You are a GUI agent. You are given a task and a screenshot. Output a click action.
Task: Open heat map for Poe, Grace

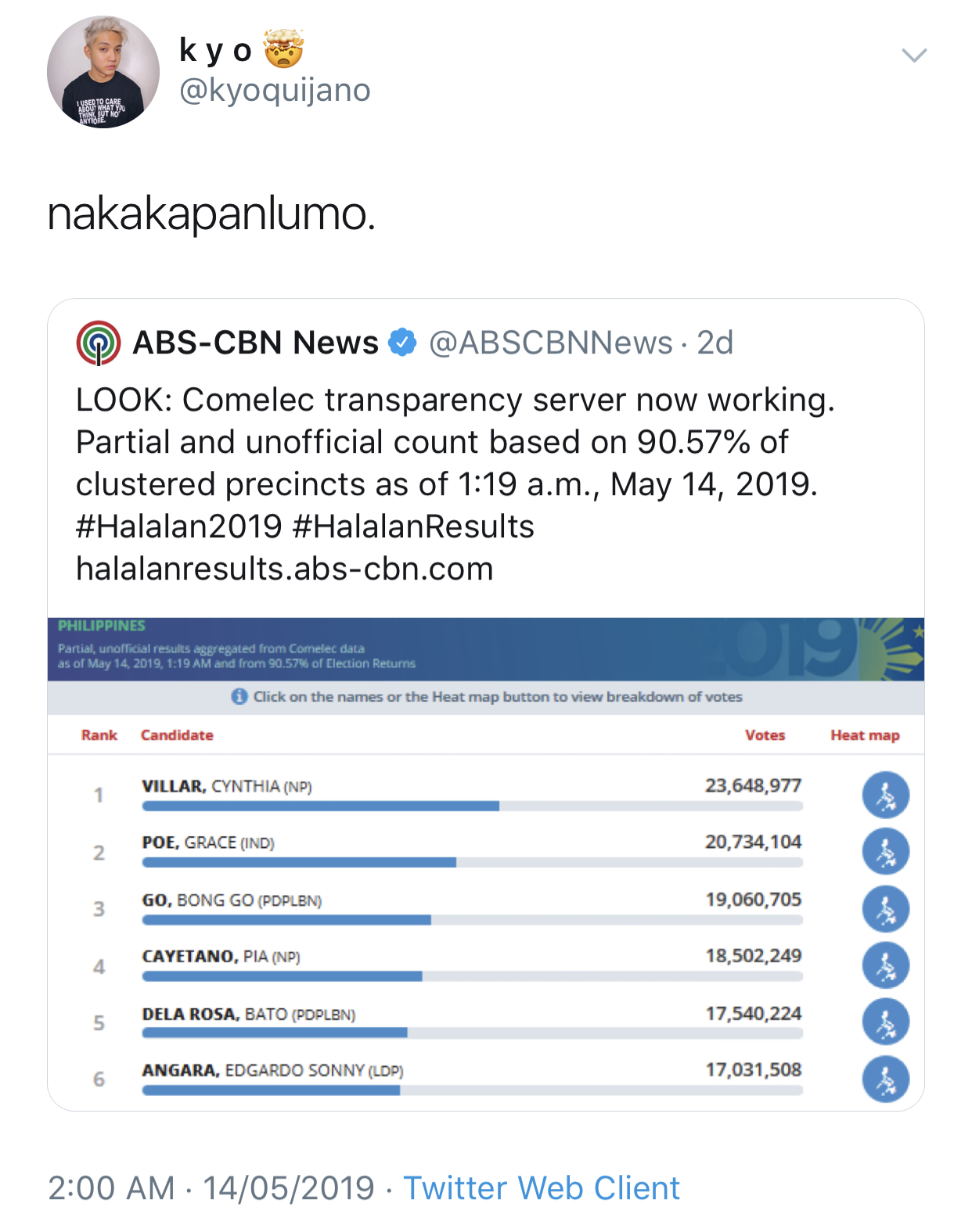click(x=885, y=852)
